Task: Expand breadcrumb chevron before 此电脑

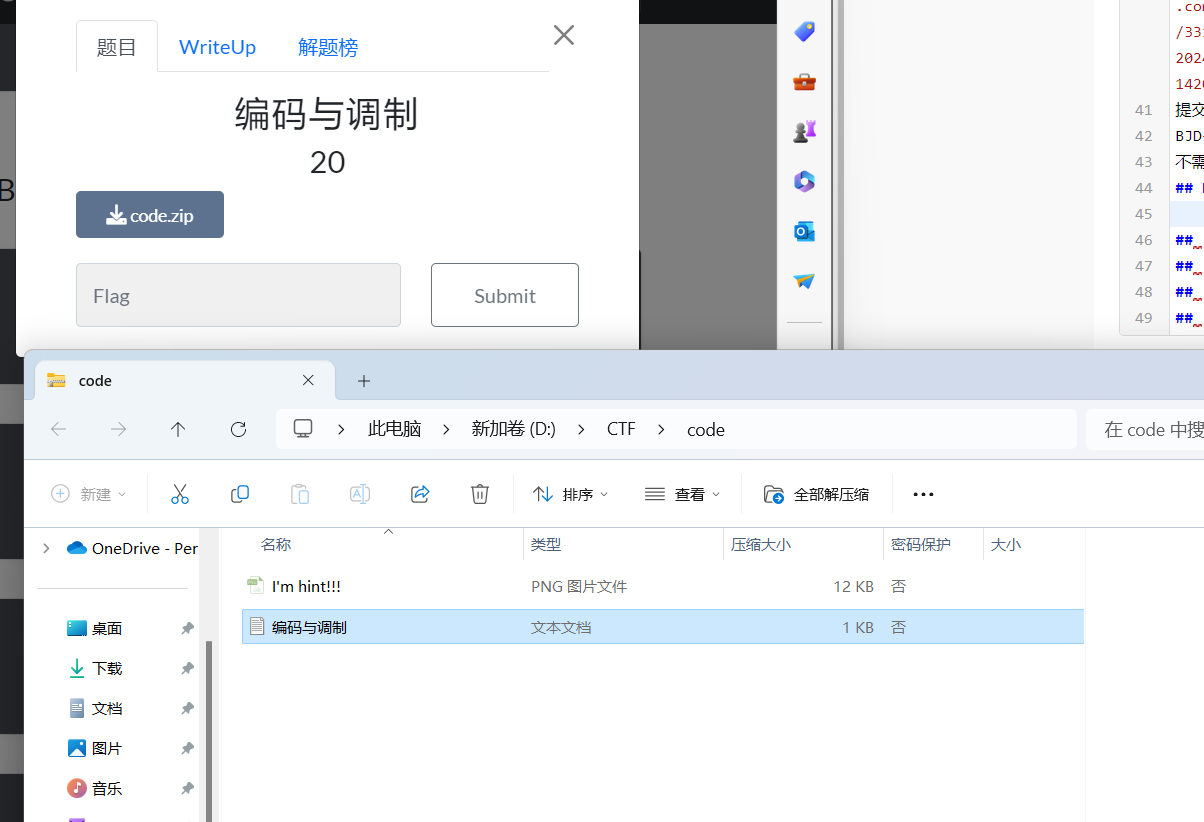Action: tap(341, 429)
